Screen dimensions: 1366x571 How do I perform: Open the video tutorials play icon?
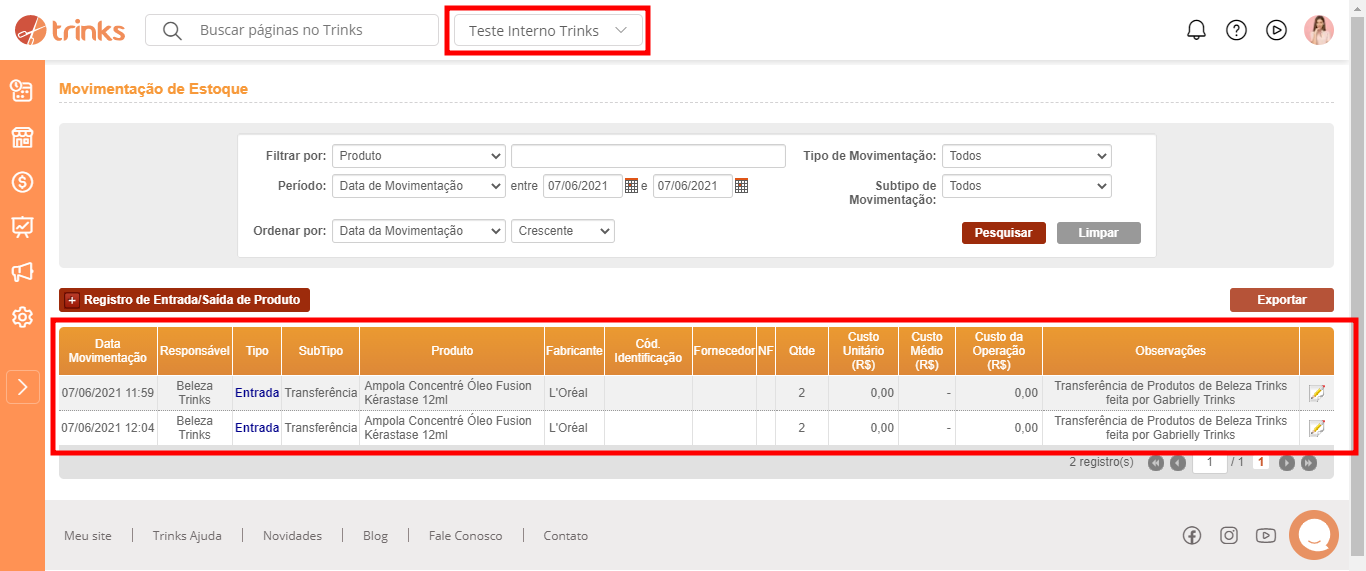pyautogui.click(x=1276, y=30)
